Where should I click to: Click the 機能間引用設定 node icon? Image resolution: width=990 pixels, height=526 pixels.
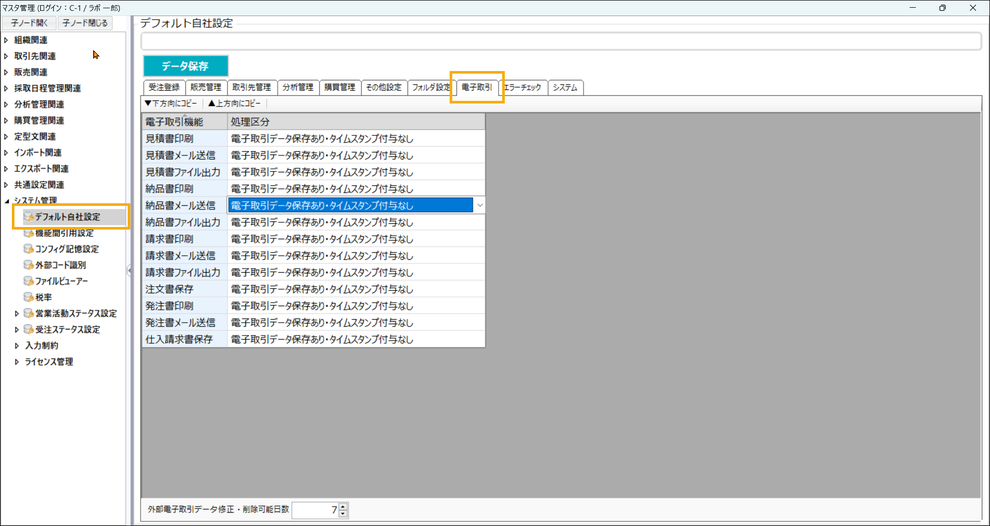(28, 233)
